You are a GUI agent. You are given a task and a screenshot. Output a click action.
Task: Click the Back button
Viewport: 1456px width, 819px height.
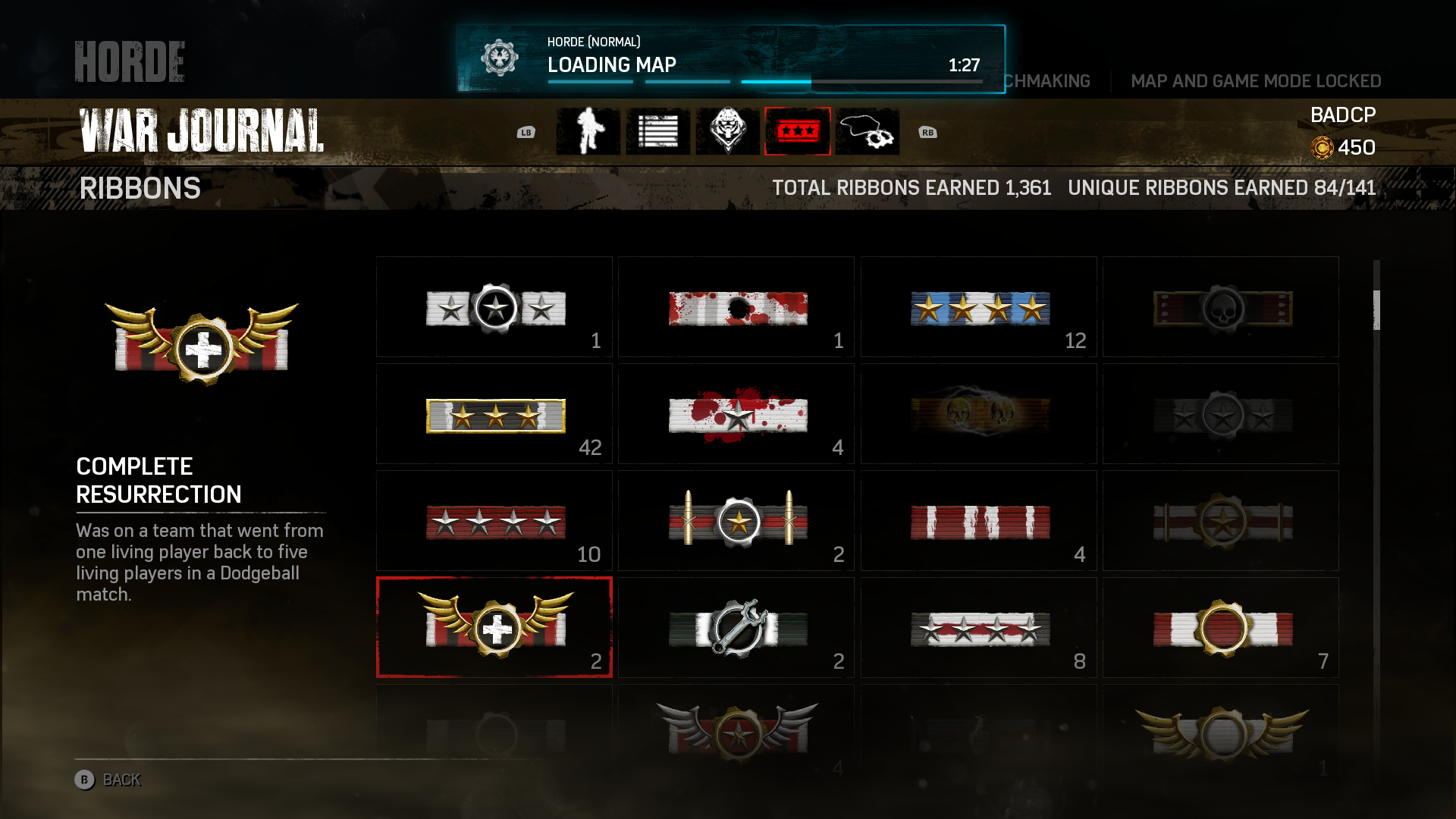pos(108,780)
